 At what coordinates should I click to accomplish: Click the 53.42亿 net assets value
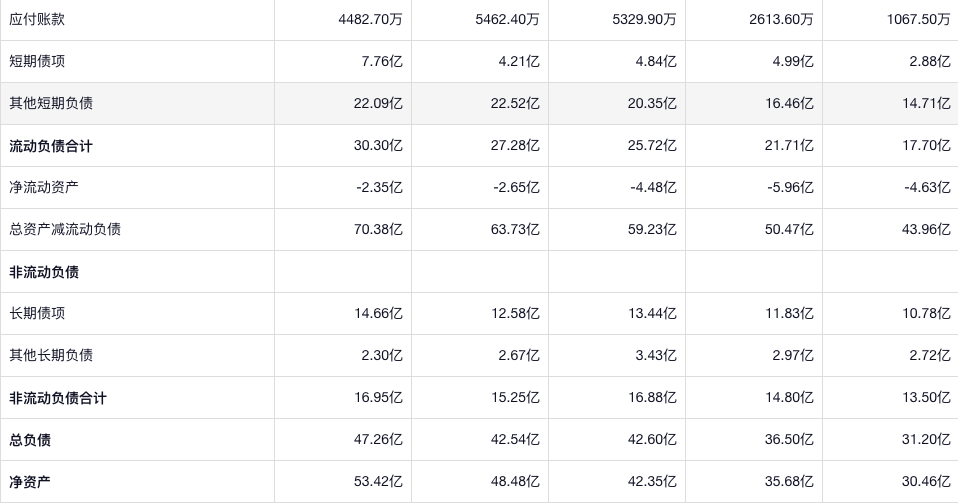click(380, 482)
